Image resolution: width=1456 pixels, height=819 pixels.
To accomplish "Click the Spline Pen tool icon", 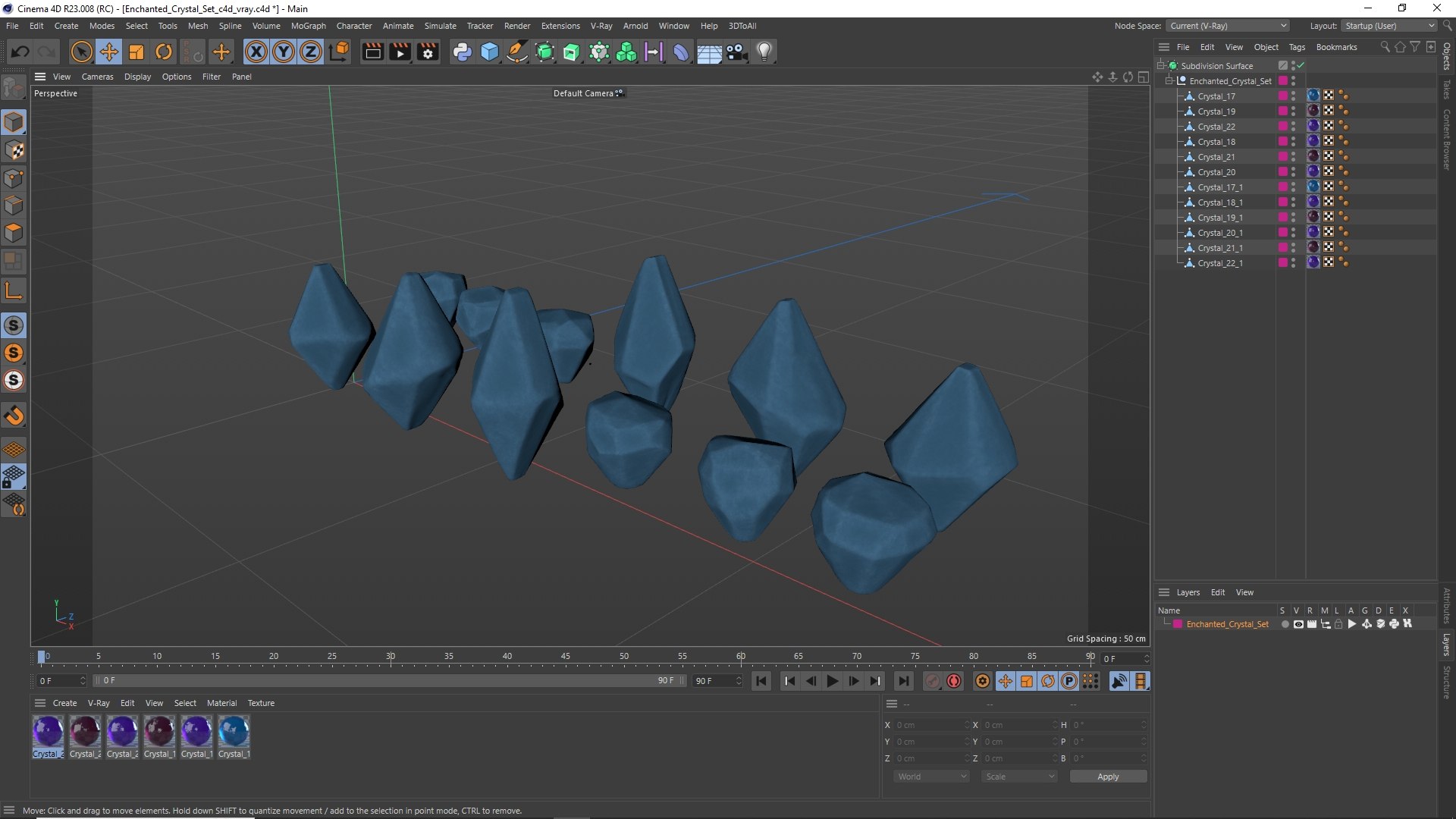I will tap(517, 52).
